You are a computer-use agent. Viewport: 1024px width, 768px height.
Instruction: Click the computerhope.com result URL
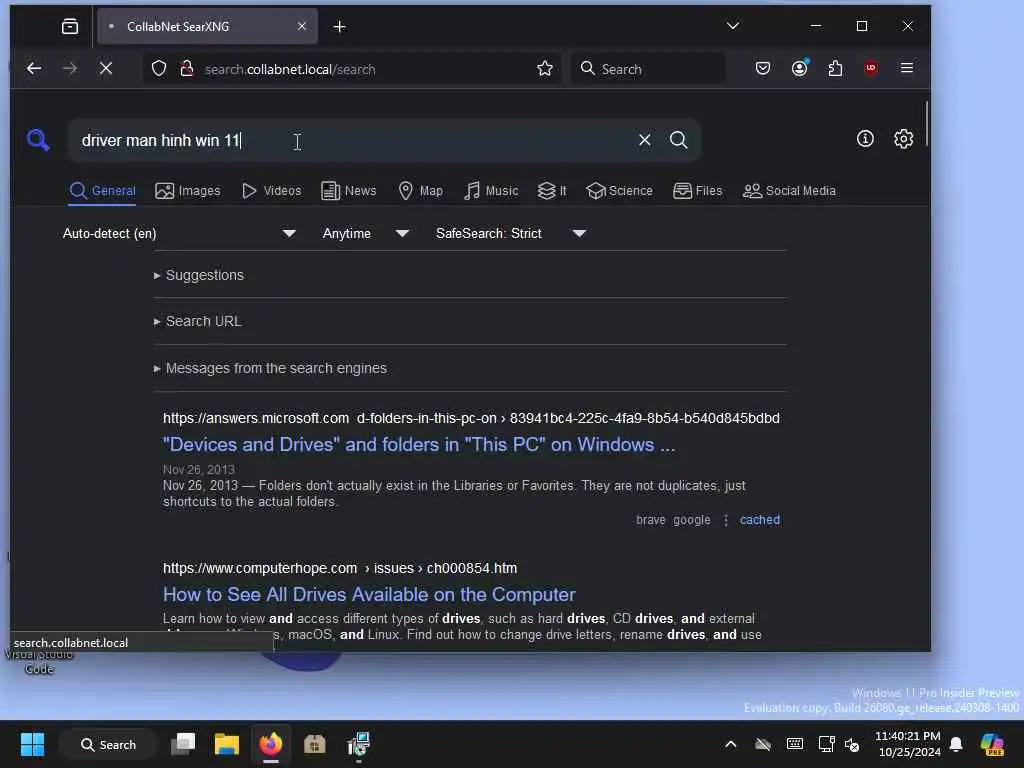(x=340, y=568)
